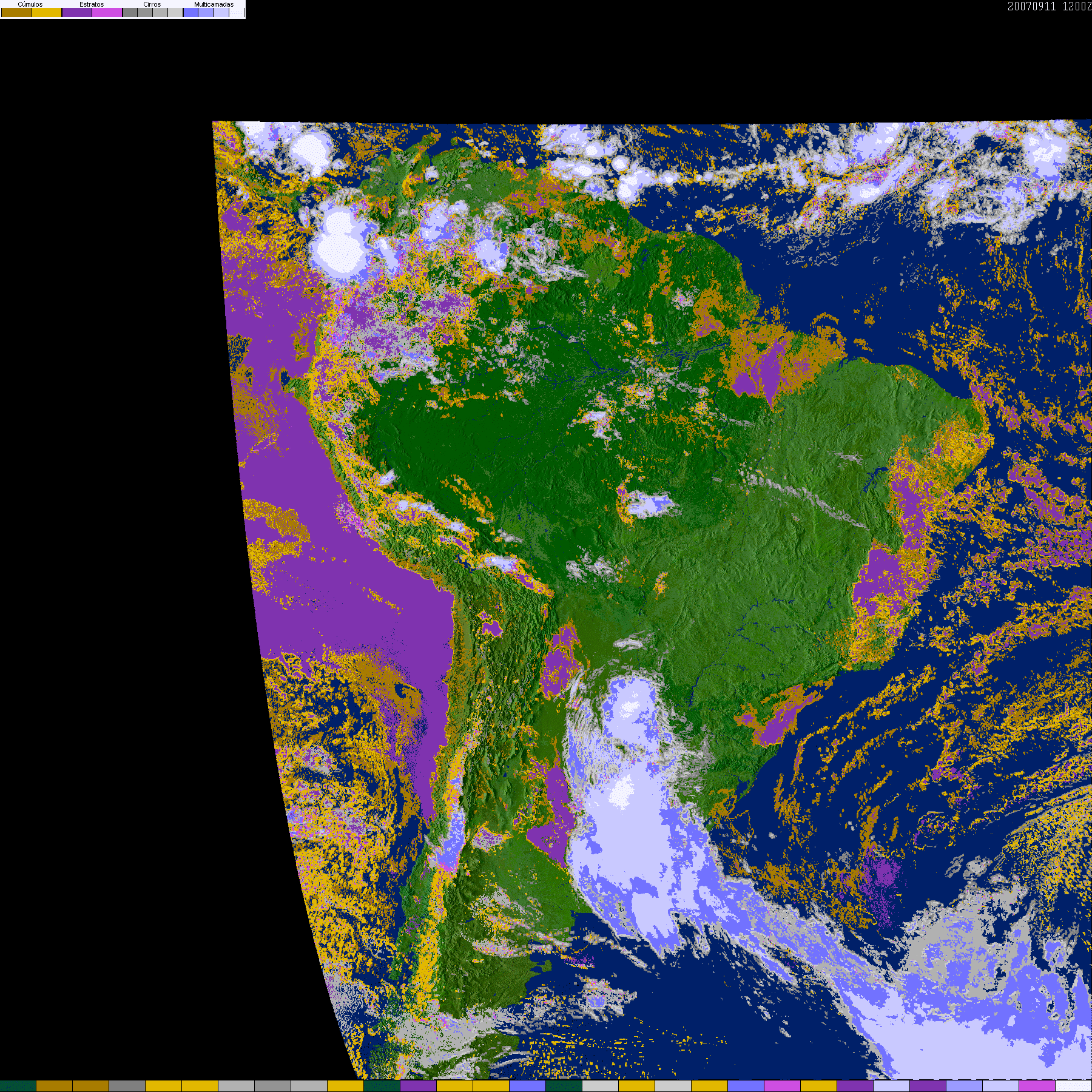Click the Cúmulos legend label
Viewport: 1092px width, 1092px height.
click(30, 4)
